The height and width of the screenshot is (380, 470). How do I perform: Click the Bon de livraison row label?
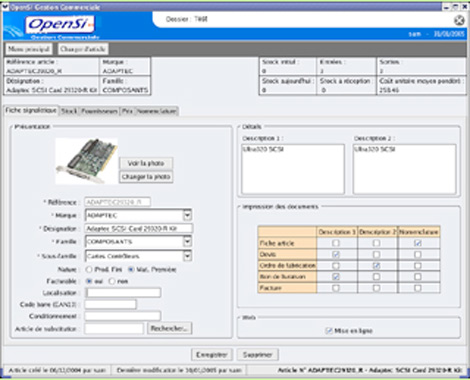pos(287,277)
